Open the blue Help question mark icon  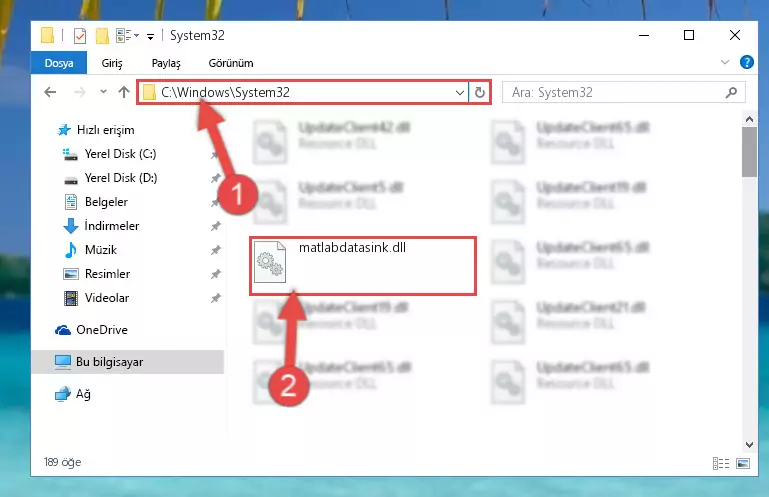[x=746, y=62]
